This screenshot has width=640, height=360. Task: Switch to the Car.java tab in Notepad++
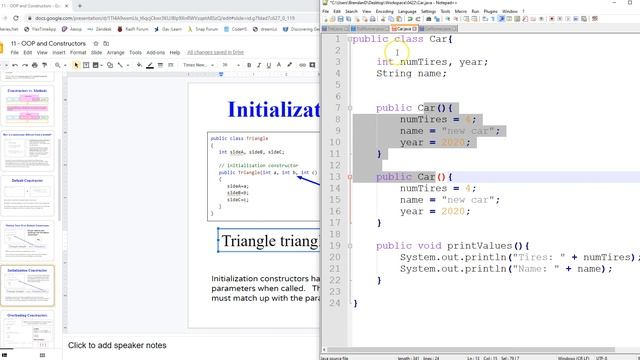[x=404, y=29]
